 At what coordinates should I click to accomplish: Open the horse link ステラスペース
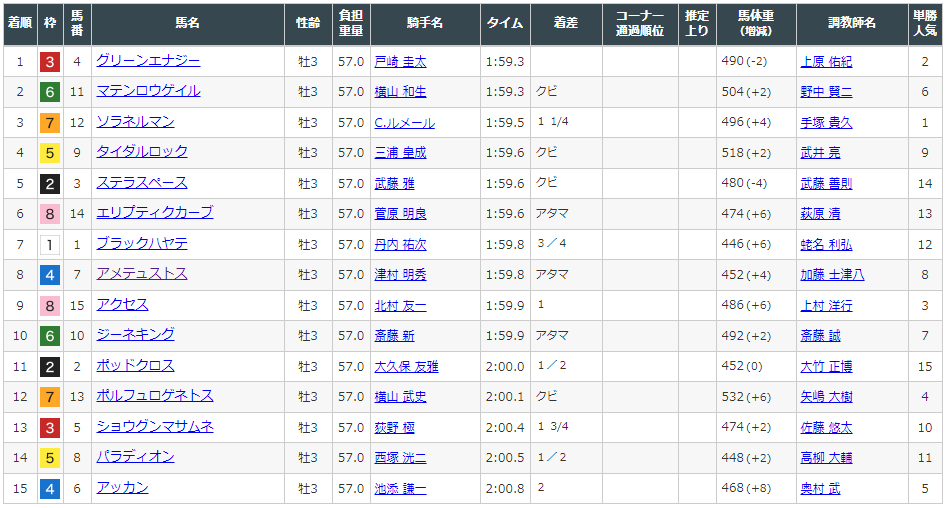(x=141, y=183)
